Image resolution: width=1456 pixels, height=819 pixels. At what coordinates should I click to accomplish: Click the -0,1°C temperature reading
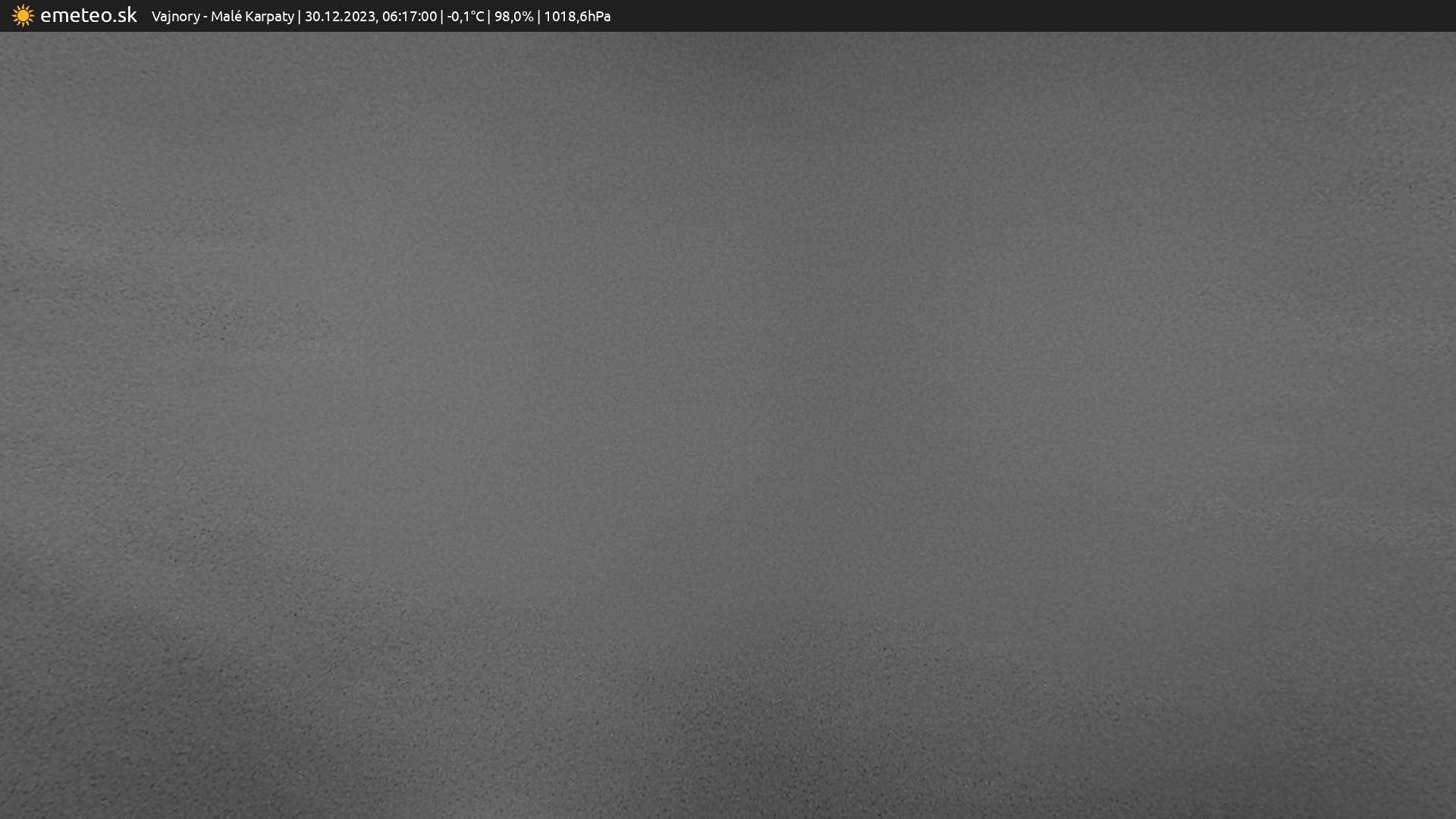click(x=465, y=17)
